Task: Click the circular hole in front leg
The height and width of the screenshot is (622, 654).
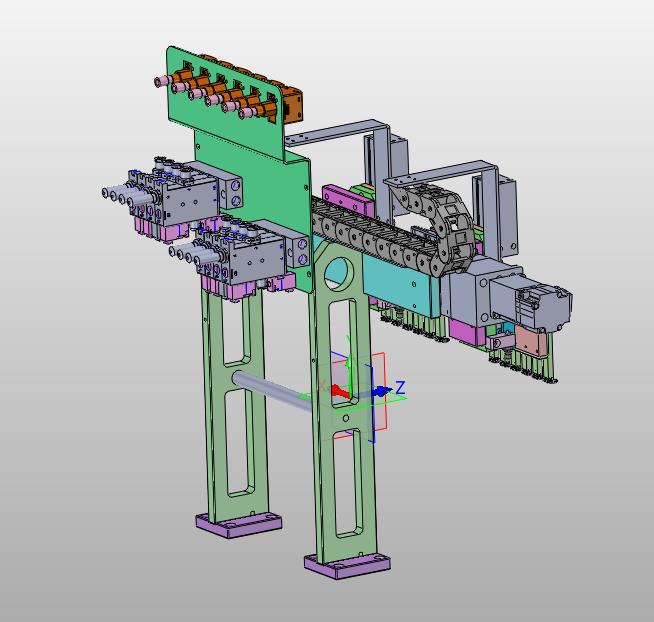Action: [x=339, y=274]
